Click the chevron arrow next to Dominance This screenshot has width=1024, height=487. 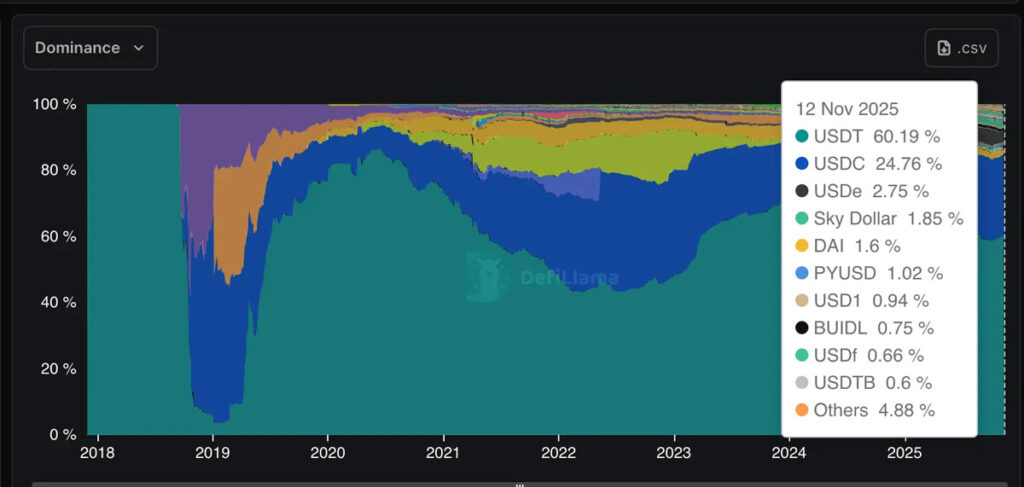[138, 48]
